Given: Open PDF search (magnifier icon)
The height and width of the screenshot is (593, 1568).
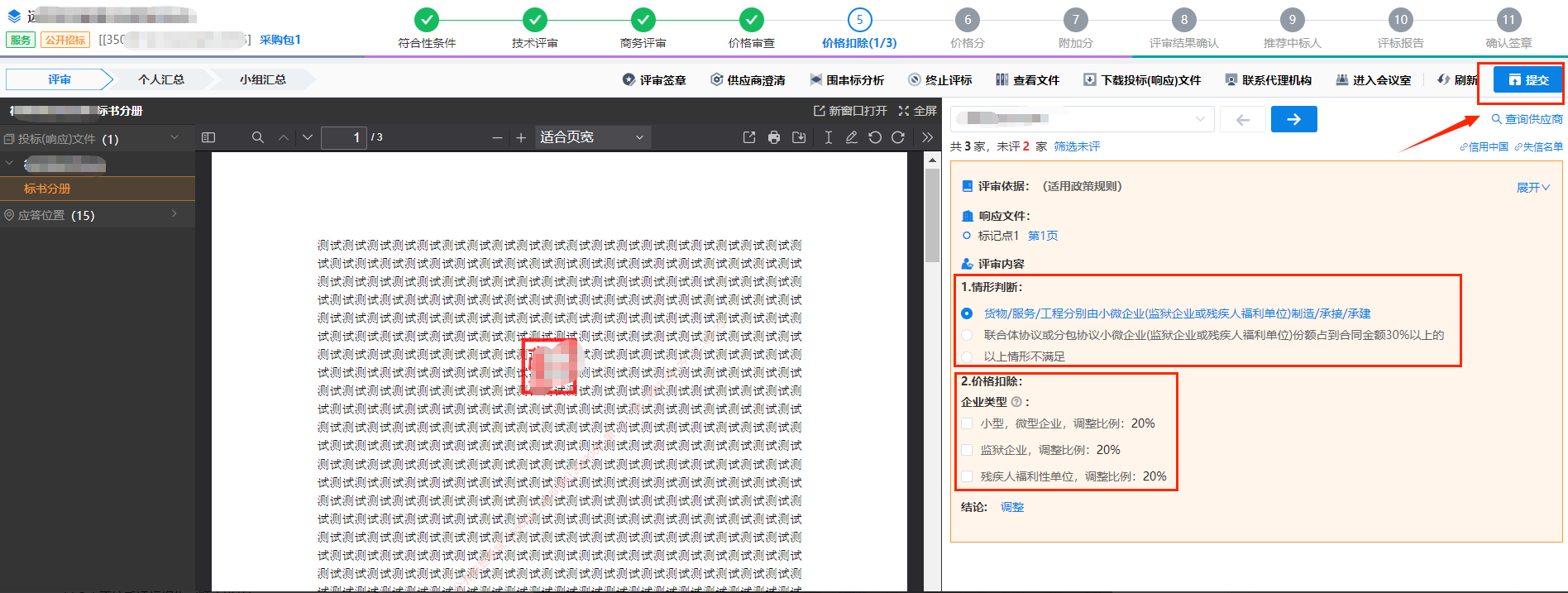Looking at the screenshot, I should pyautogui.click(x=258, y=137).
